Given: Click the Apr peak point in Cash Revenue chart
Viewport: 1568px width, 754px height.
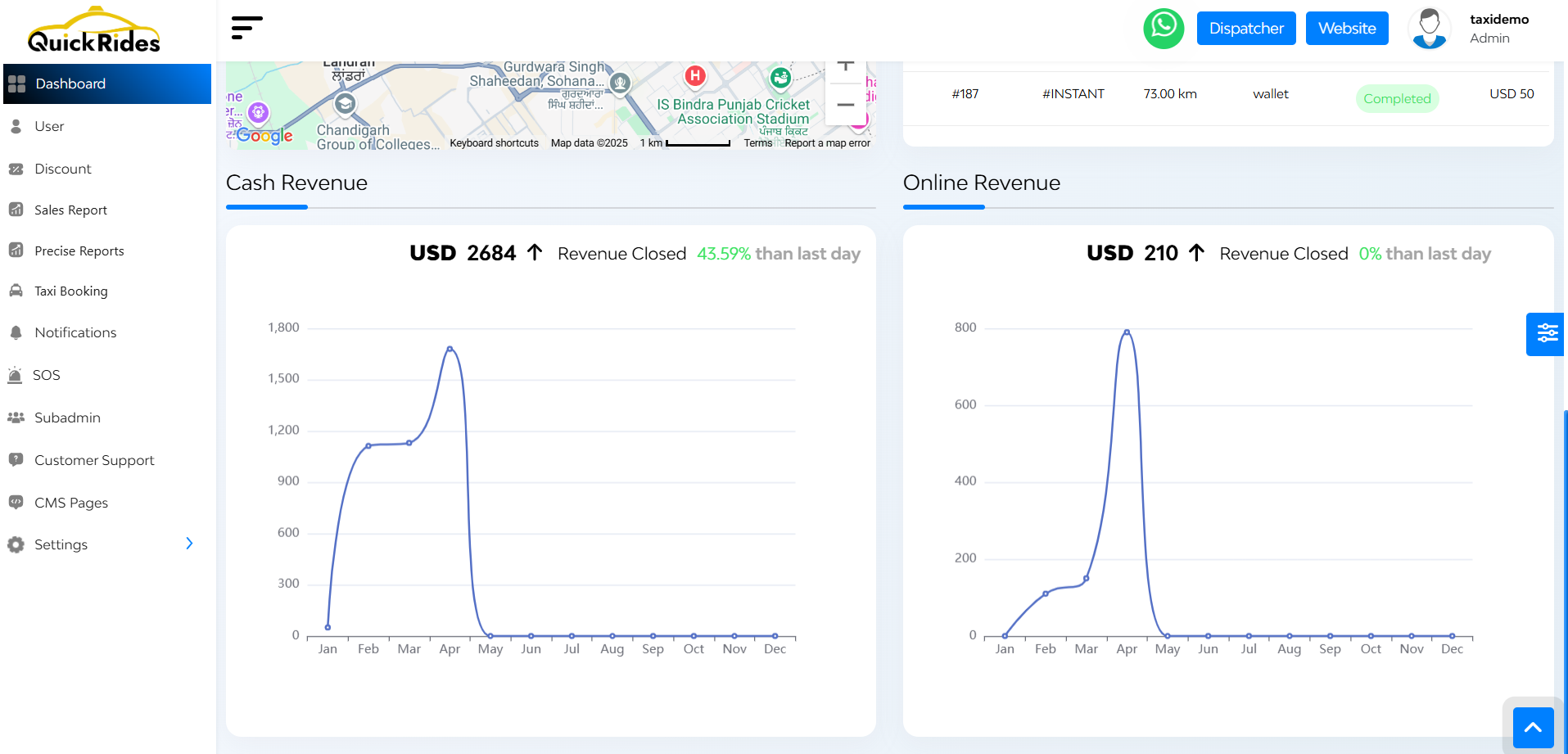Looking at the screenshot, I should (x=450, y=349).
